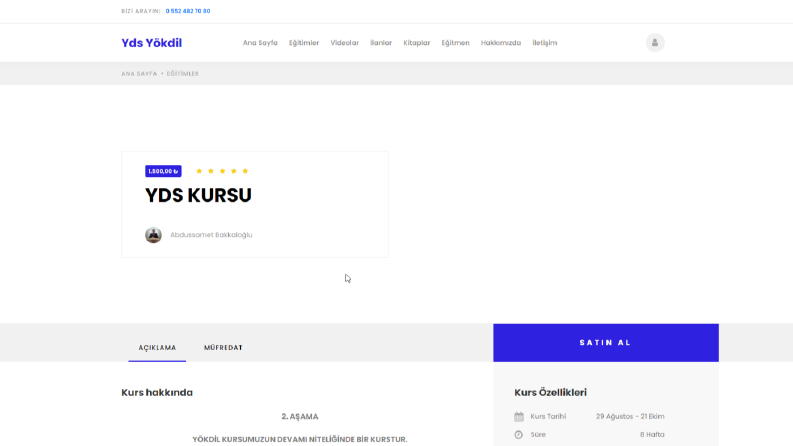Open the user account icon

[655, 42]
